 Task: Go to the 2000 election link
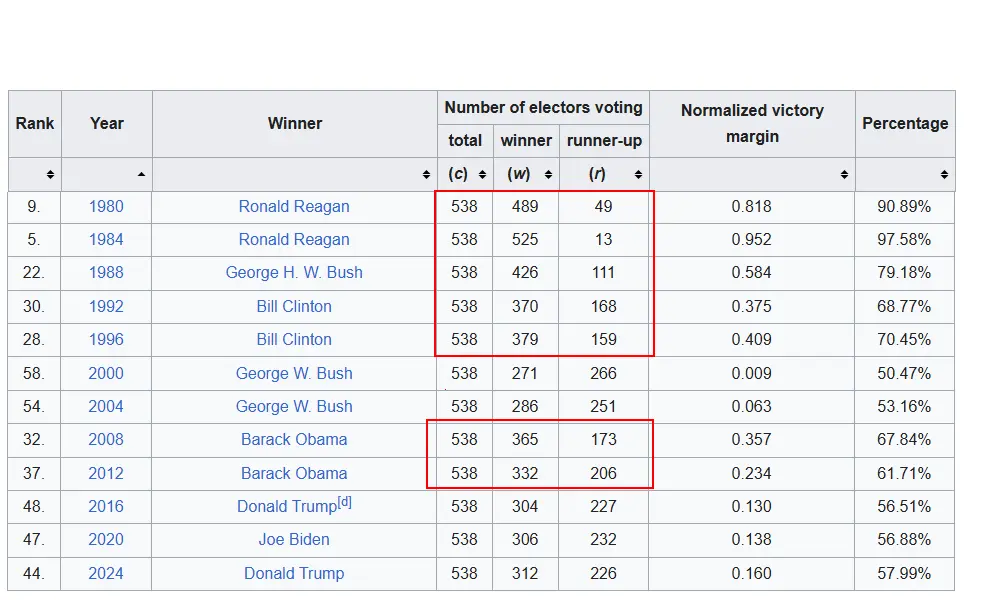[x=106, y=373]
